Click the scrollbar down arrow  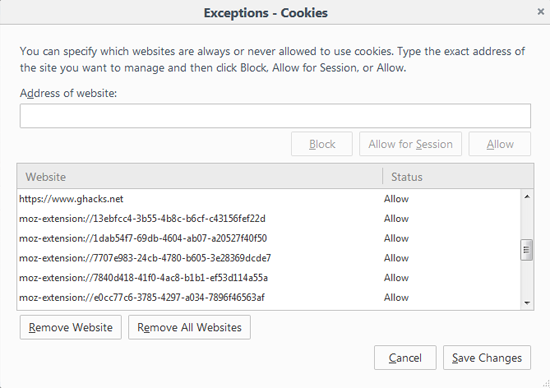526,303
